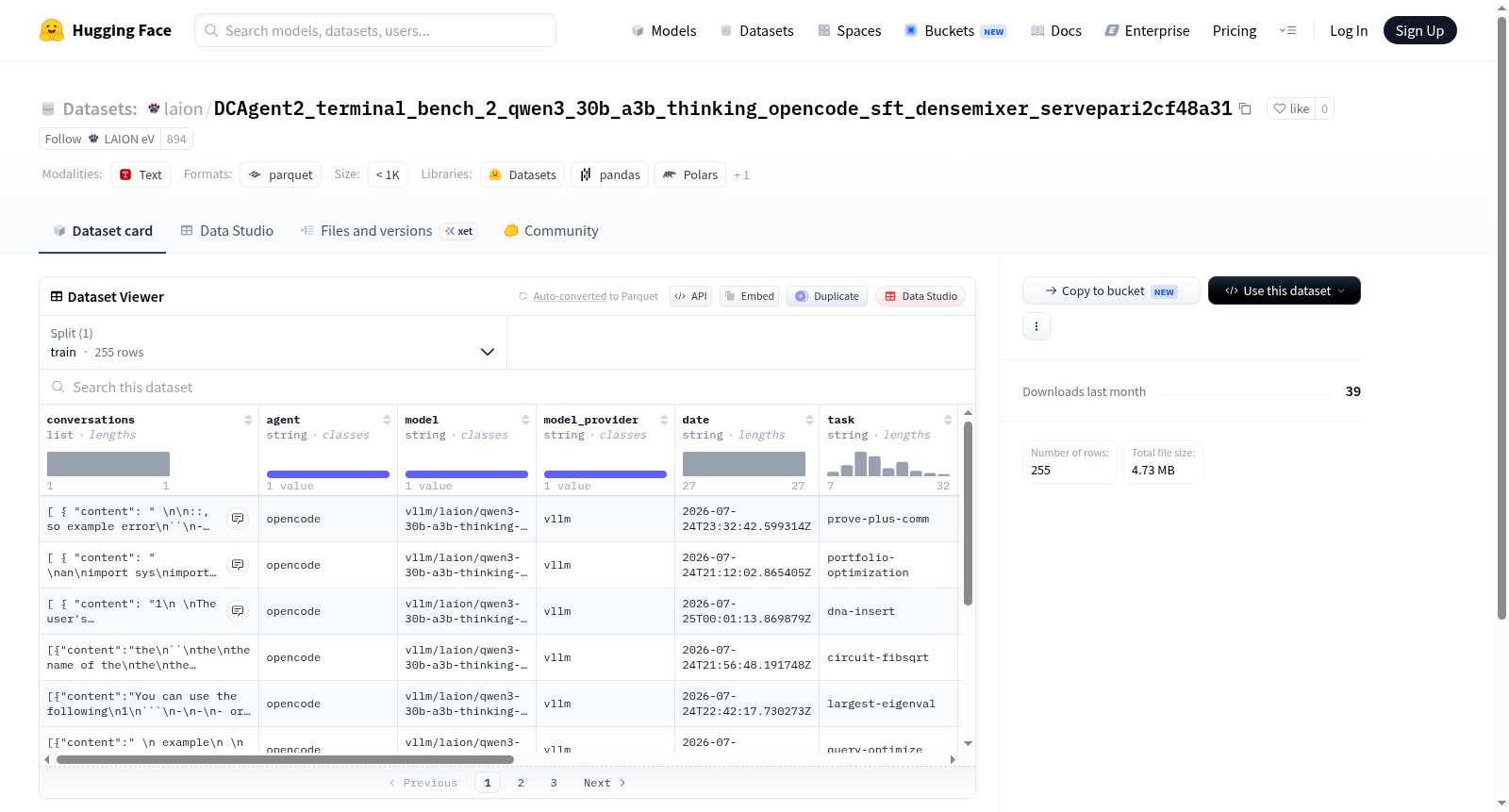Sort by the model_provider column arrows
Screen dimensions: 1509x812
664,420
